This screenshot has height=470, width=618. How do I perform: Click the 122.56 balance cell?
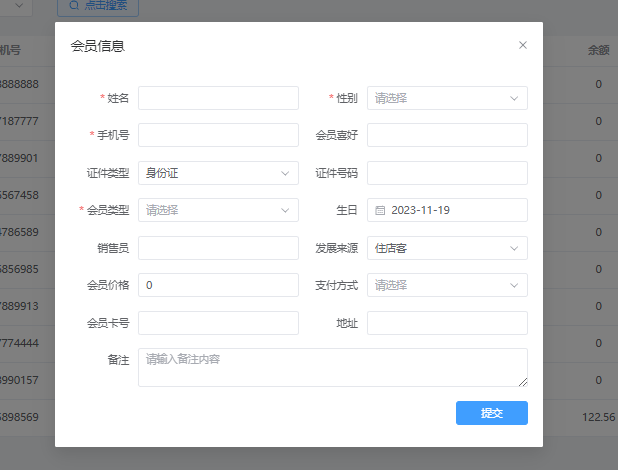click(598, 417)
